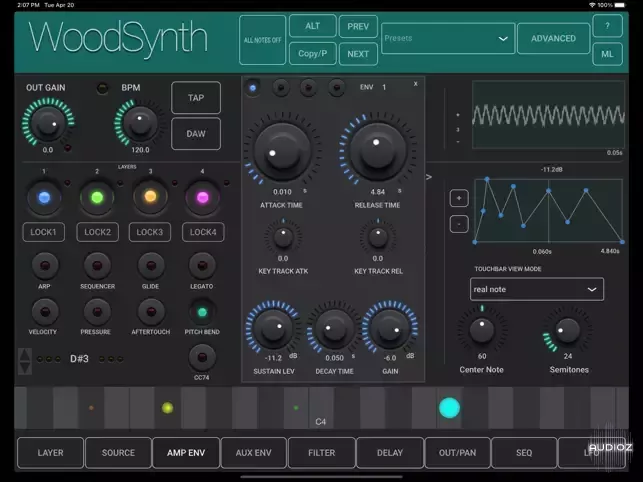
Task: Click the waveform oscilloscope display
Action: click(x=548, y=114)
